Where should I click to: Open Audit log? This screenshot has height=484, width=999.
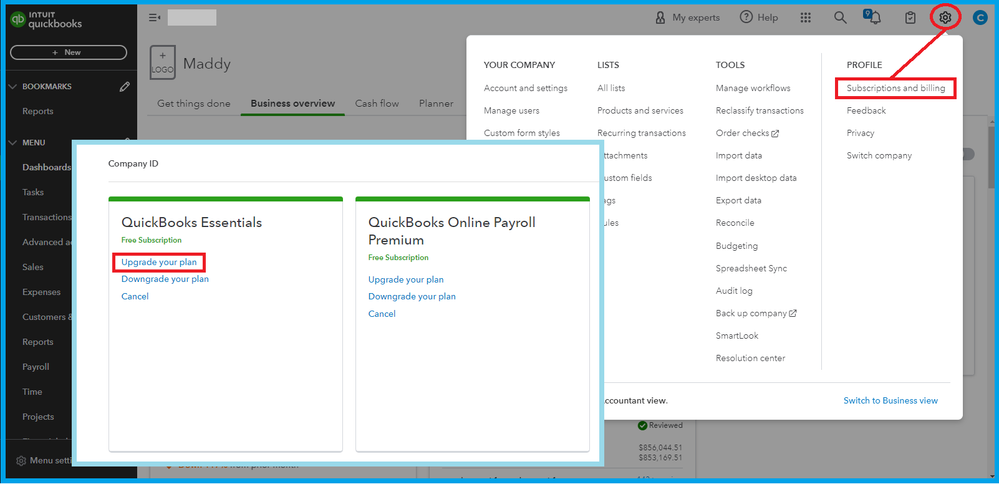pyautogui.click(x=734, y=290)
